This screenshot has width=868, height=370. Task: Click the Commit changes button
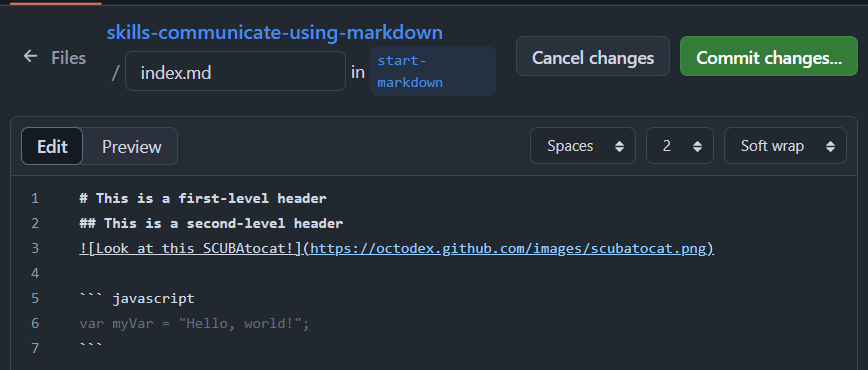[x=769, y=57]
